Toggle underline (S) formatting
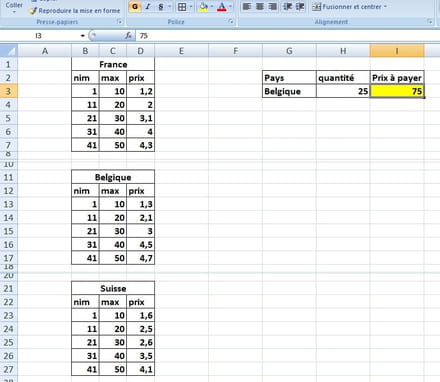 pyautogui.click(x=161, y=7)
